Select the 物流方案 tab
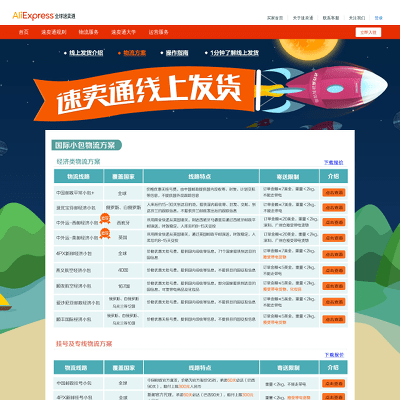This screenshot has height=400, width=400. [135, 53]
